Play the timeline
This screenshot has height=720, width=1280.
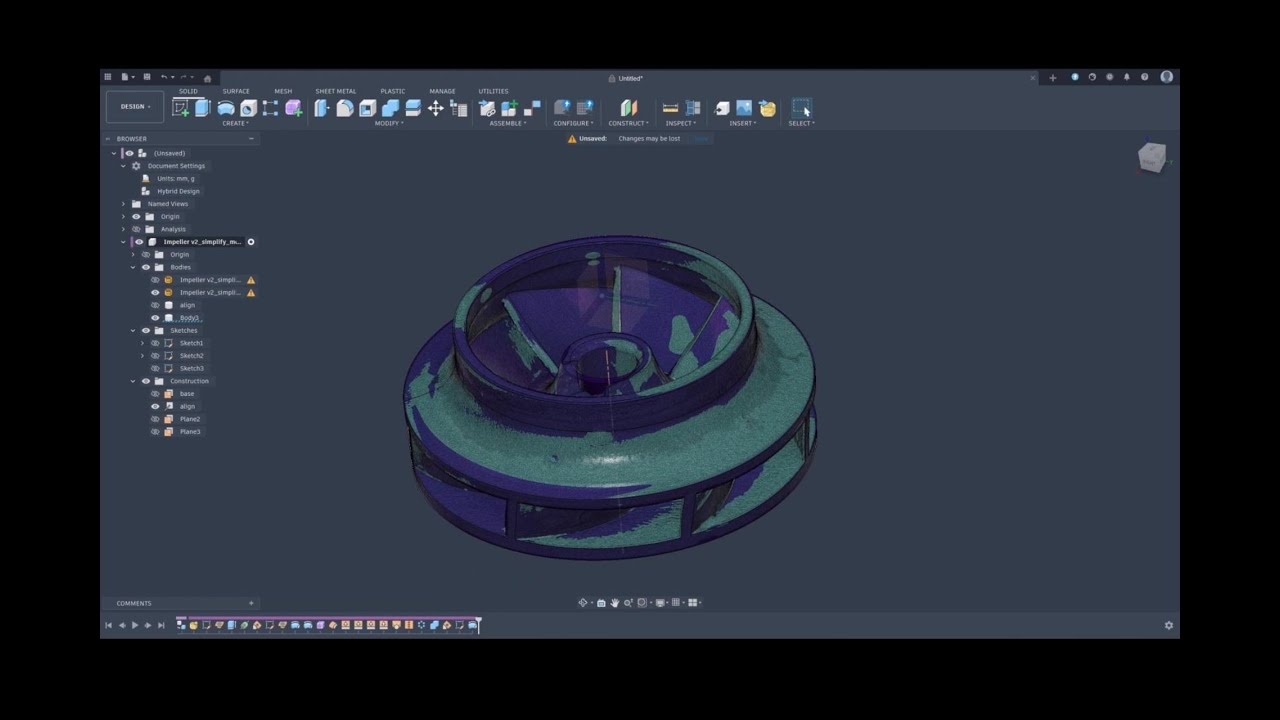point(135,625)
